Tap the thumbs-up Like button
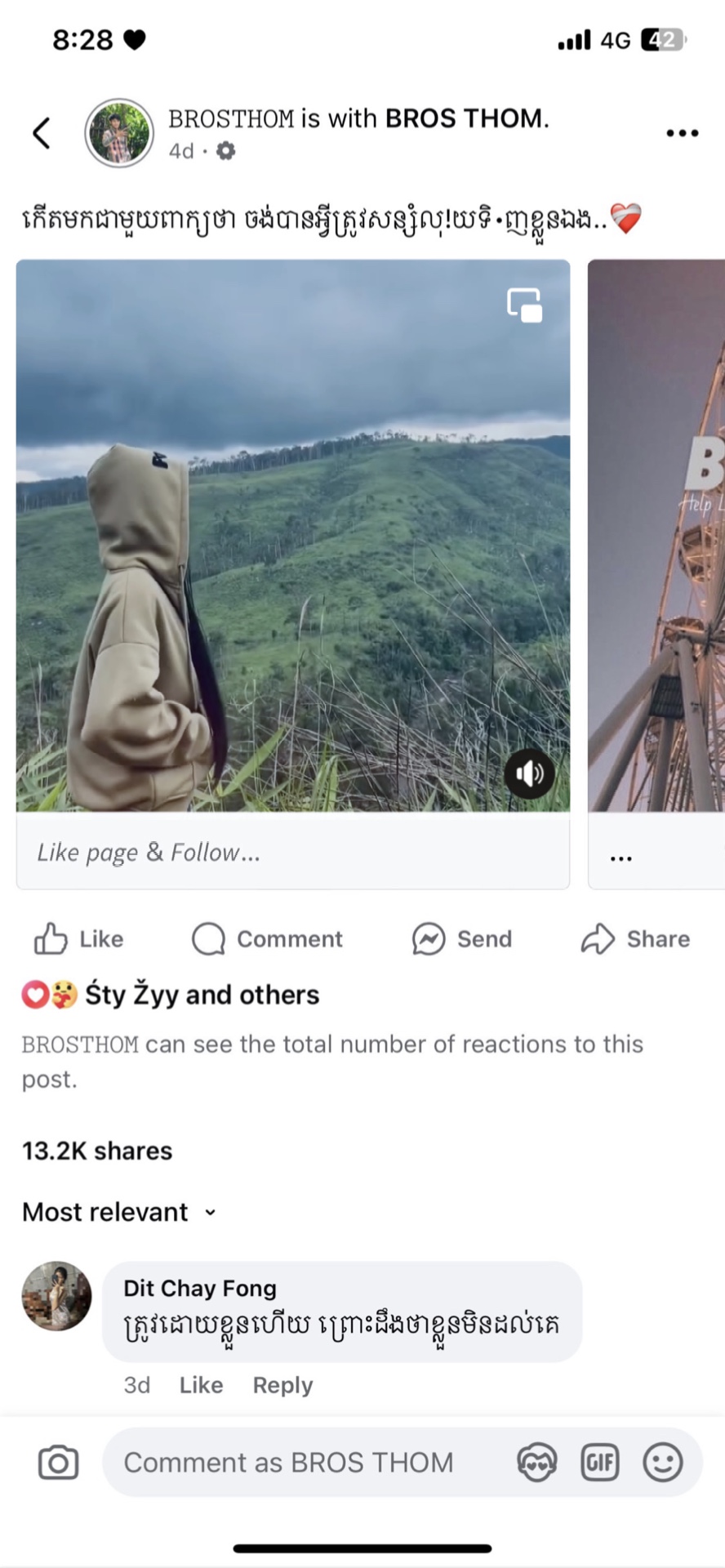The image size is (725, 1568). click(x=78, y=939)
